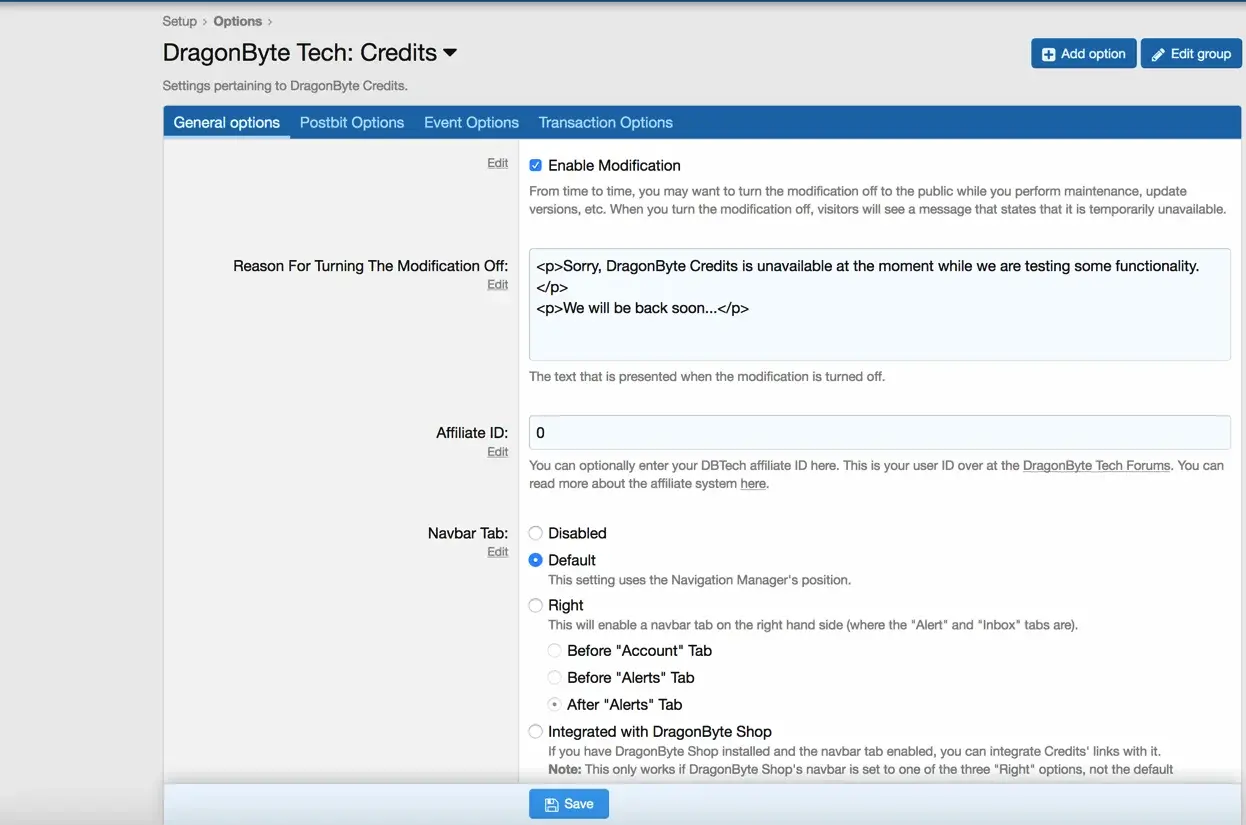This screenshot has height=825, width=1246.
Task: Navigate to Setup in the breadcrumb
Action: tap(180, 21)
